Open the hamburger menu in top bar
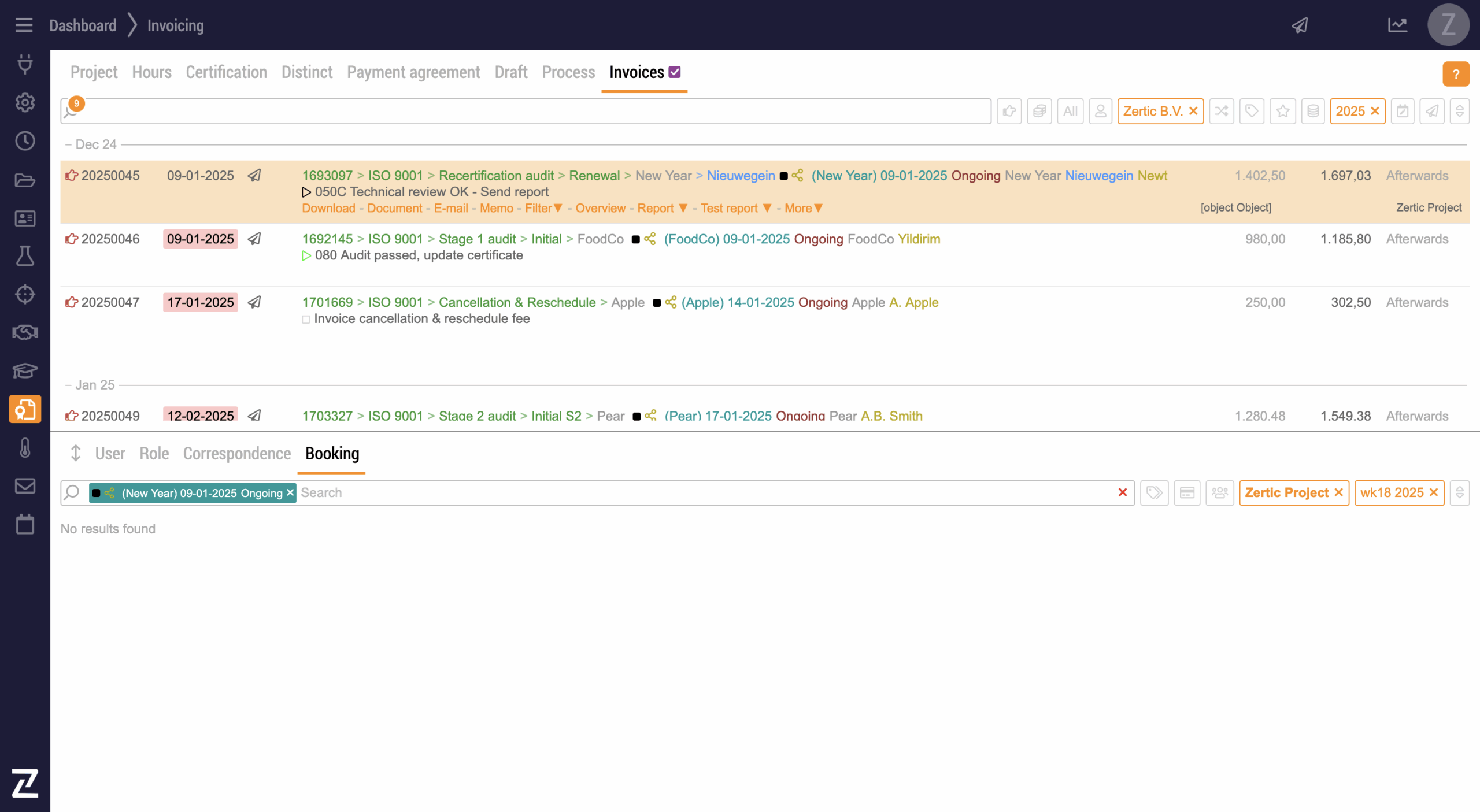1480x812 pixels. click(24, 25)
